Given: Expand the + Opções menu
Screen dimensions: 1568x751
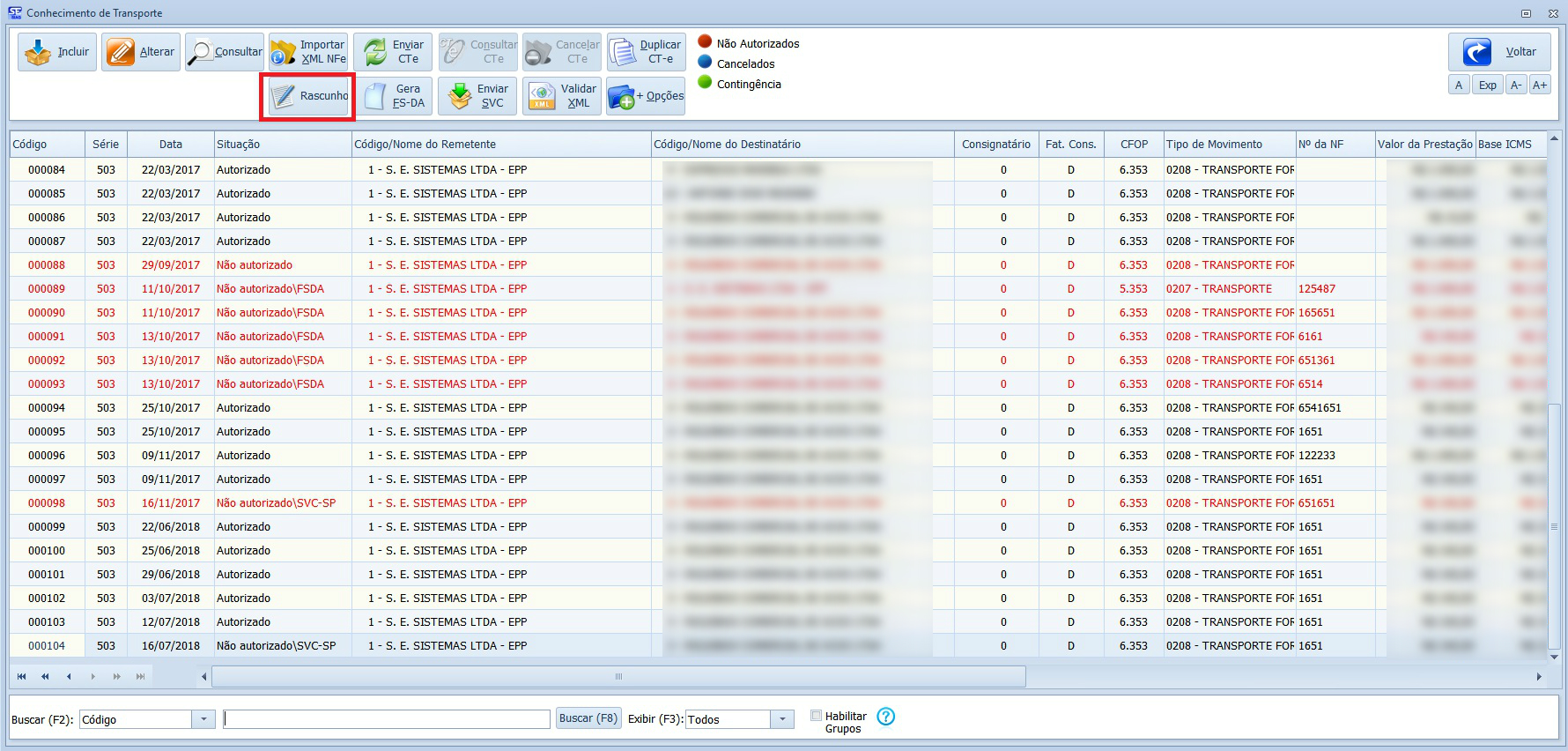Looking at the screenshot, I should pos(646,96).
